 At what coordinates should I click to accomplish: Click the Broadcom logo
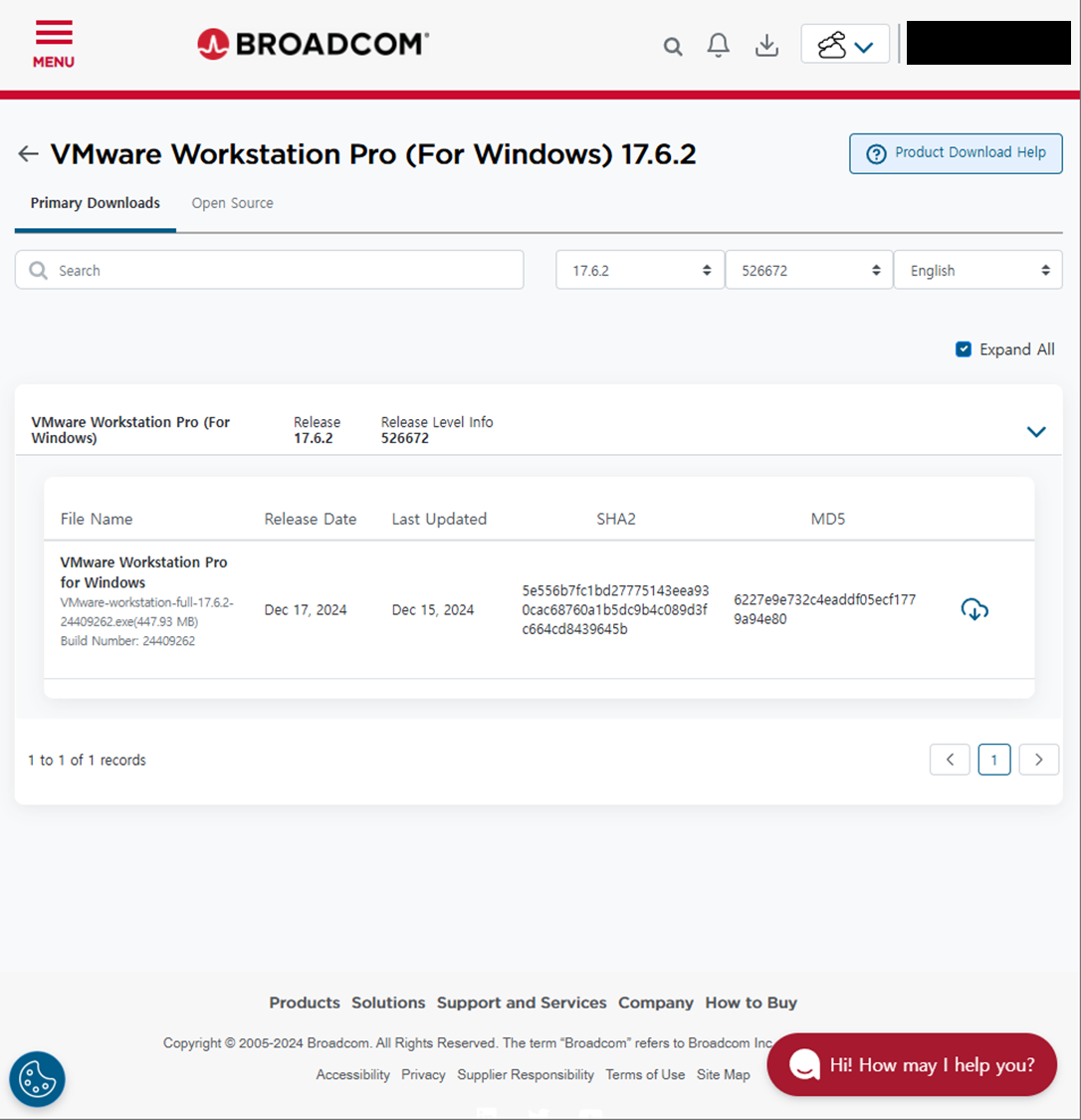pyautogui.click(x=314, y=44)
